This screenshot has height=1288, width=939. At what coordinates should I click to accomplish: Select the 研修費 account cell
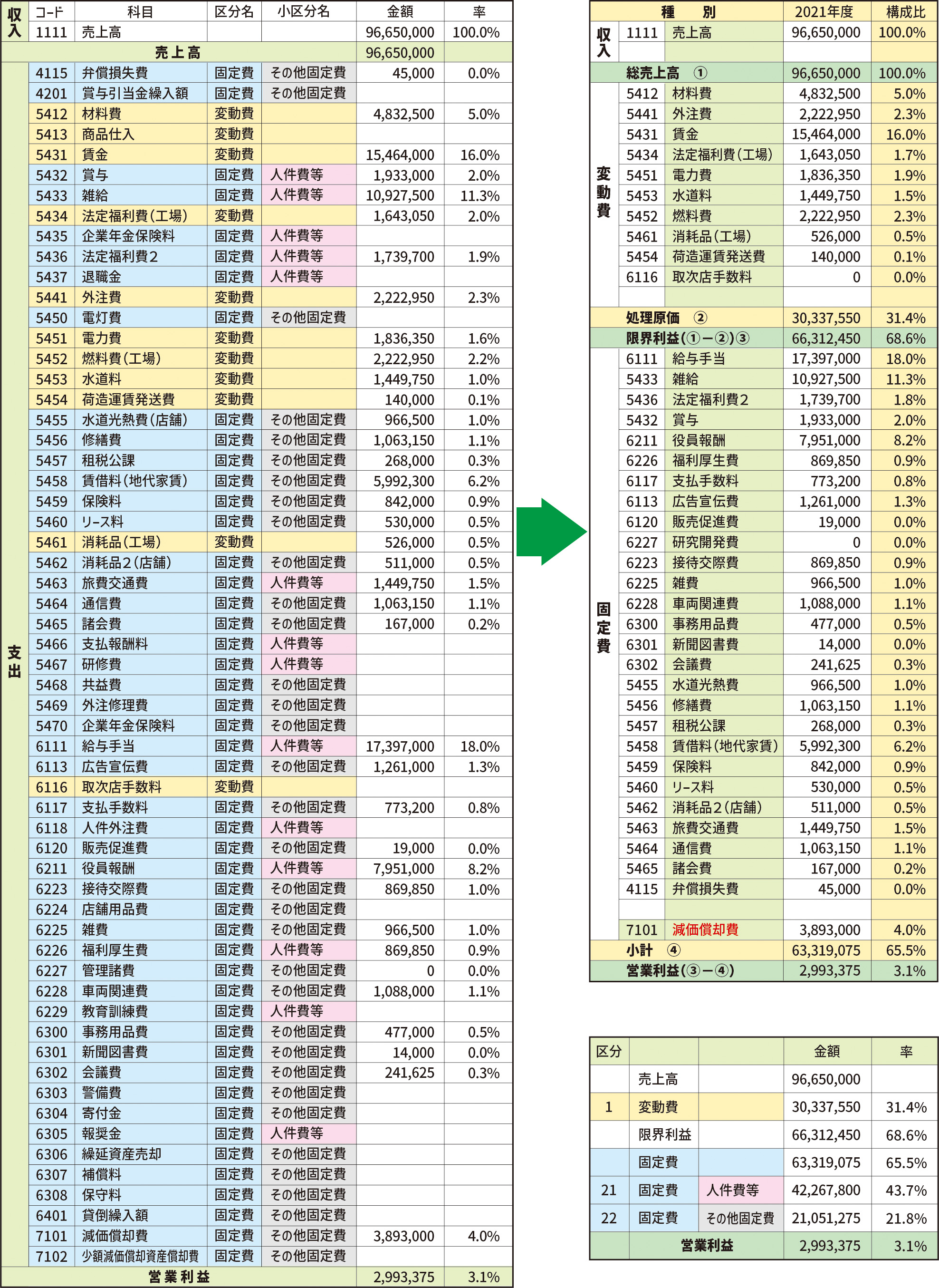click(x=140, y=664)
